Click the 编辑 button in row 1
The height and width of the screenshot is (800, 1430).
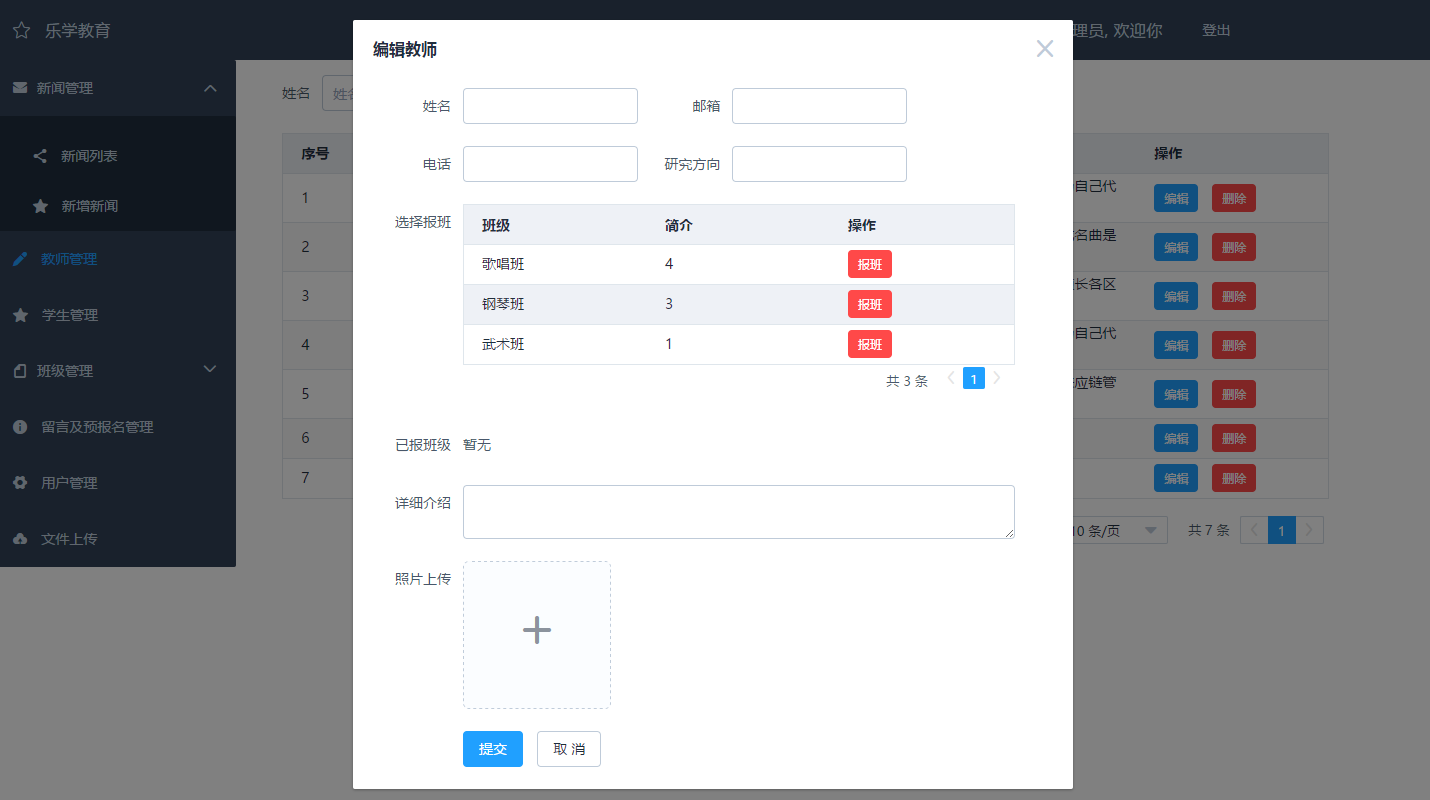(x=1176, y=198)
